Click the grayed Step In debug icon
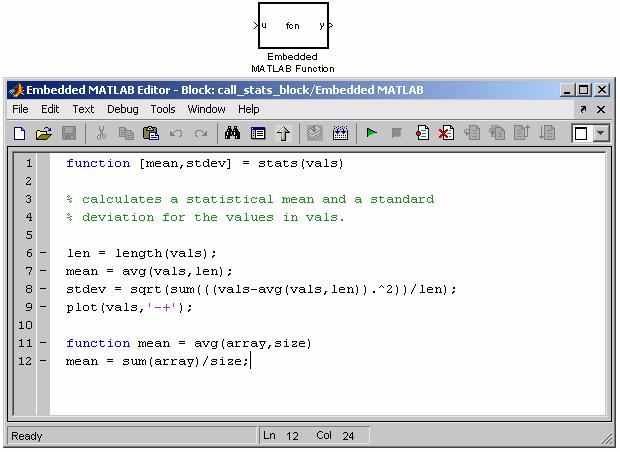The width and height of the screenshot is (620, 452). pyautogui.click(x=497, y=133)
